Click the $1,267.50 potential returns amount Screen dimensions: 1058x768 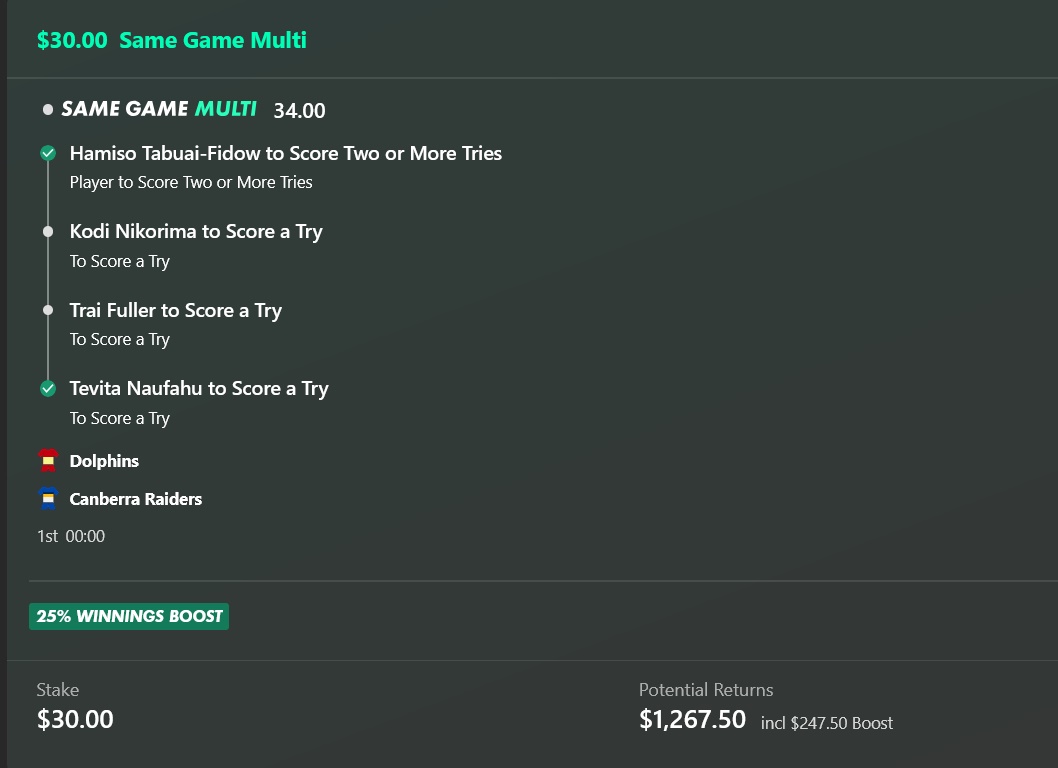[692, 719]
